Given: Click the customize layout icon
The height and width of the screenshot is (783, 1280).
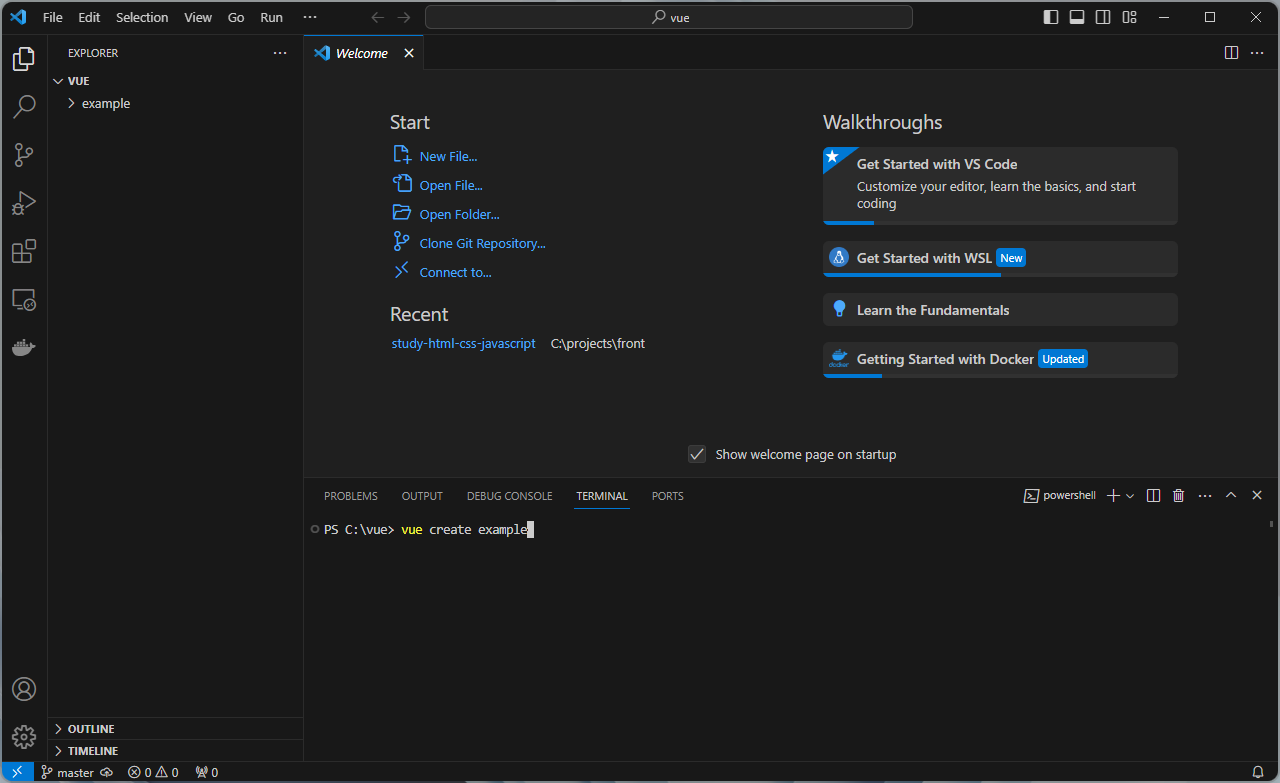Looking at the screenshot, I should point(1129,17).
